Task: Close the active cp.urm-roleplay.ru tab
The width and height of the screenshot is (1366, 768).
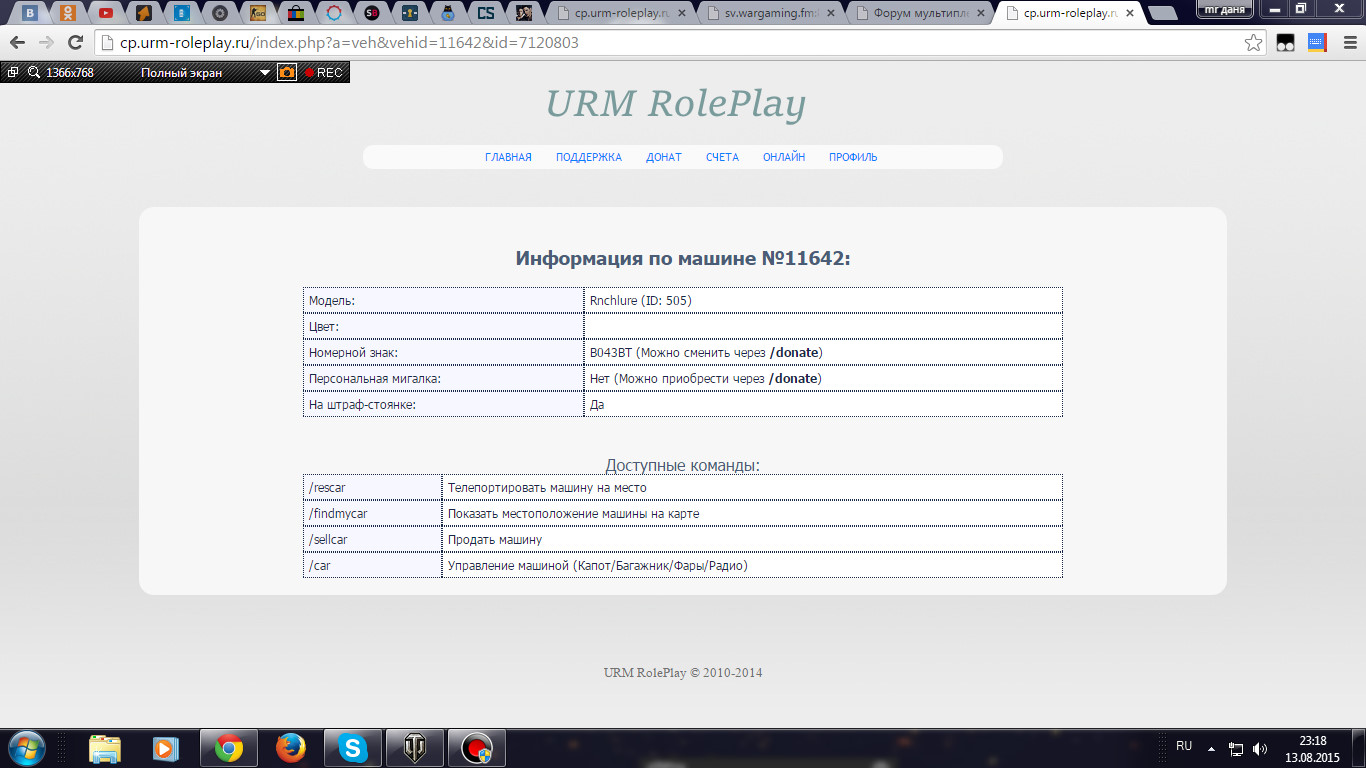Action: (1131, 14)
